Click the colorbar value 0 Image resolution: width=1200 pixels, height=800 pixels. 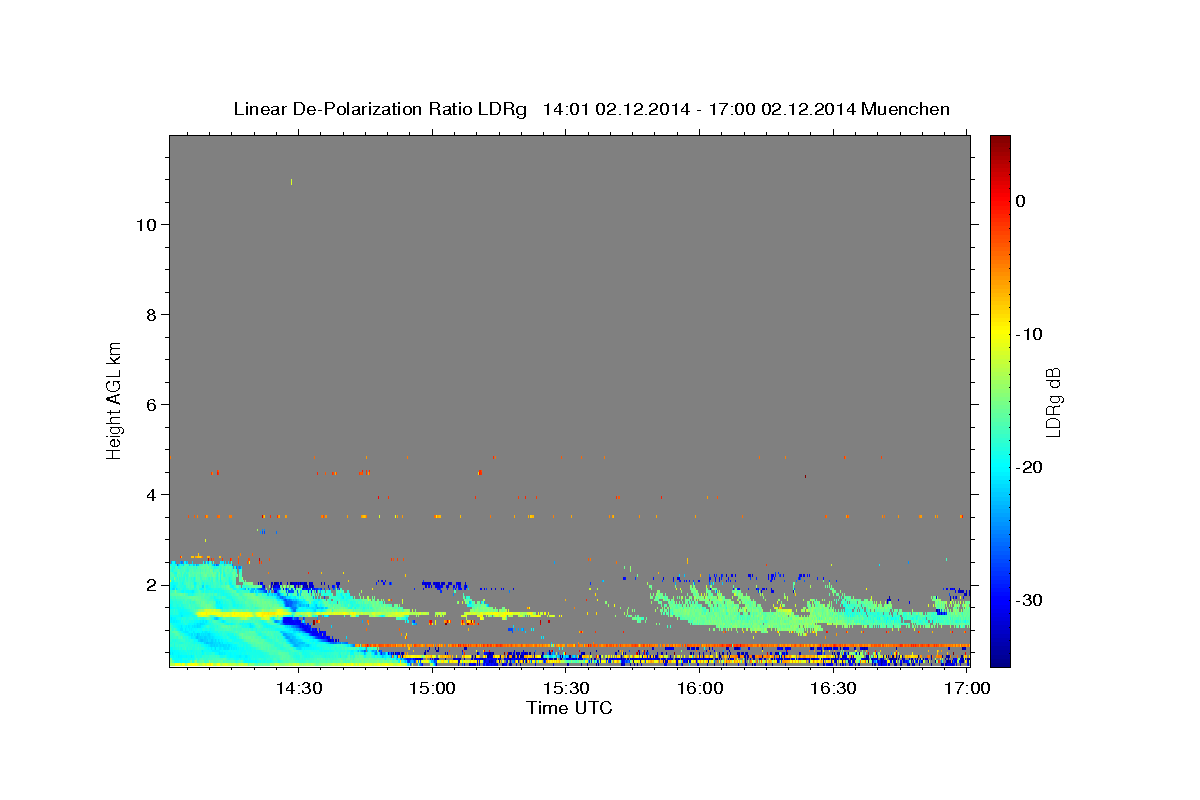tap(1021, 201)
